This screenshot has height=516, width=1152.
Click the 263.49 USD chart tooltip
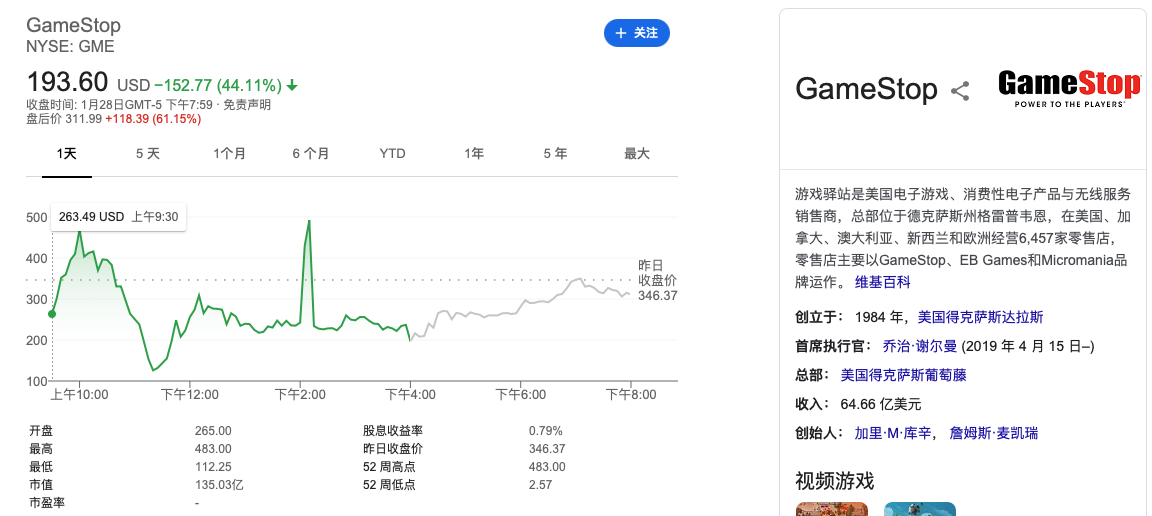pos(118,217)
